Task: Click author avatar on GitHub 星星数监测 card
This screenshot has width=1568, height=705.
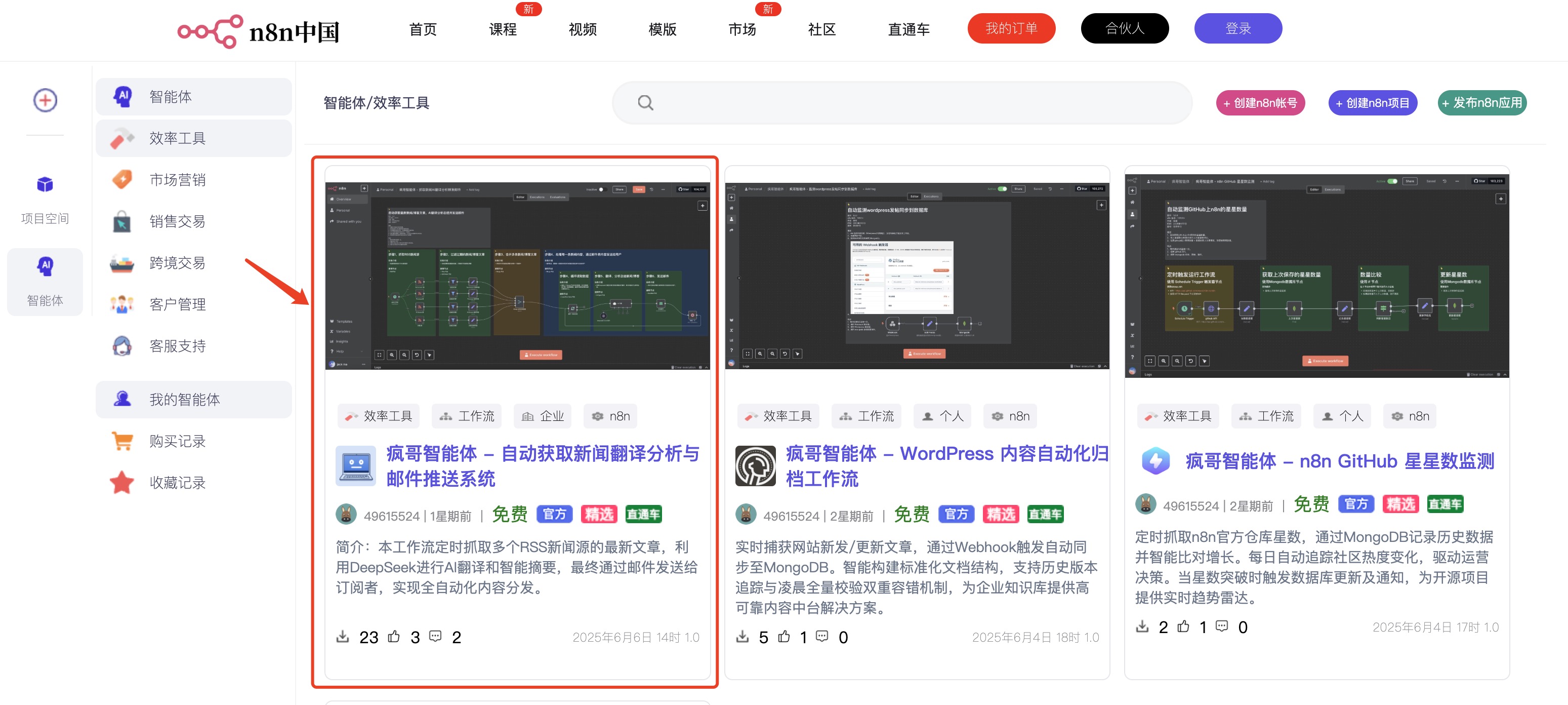Action: coord(1145,504)
